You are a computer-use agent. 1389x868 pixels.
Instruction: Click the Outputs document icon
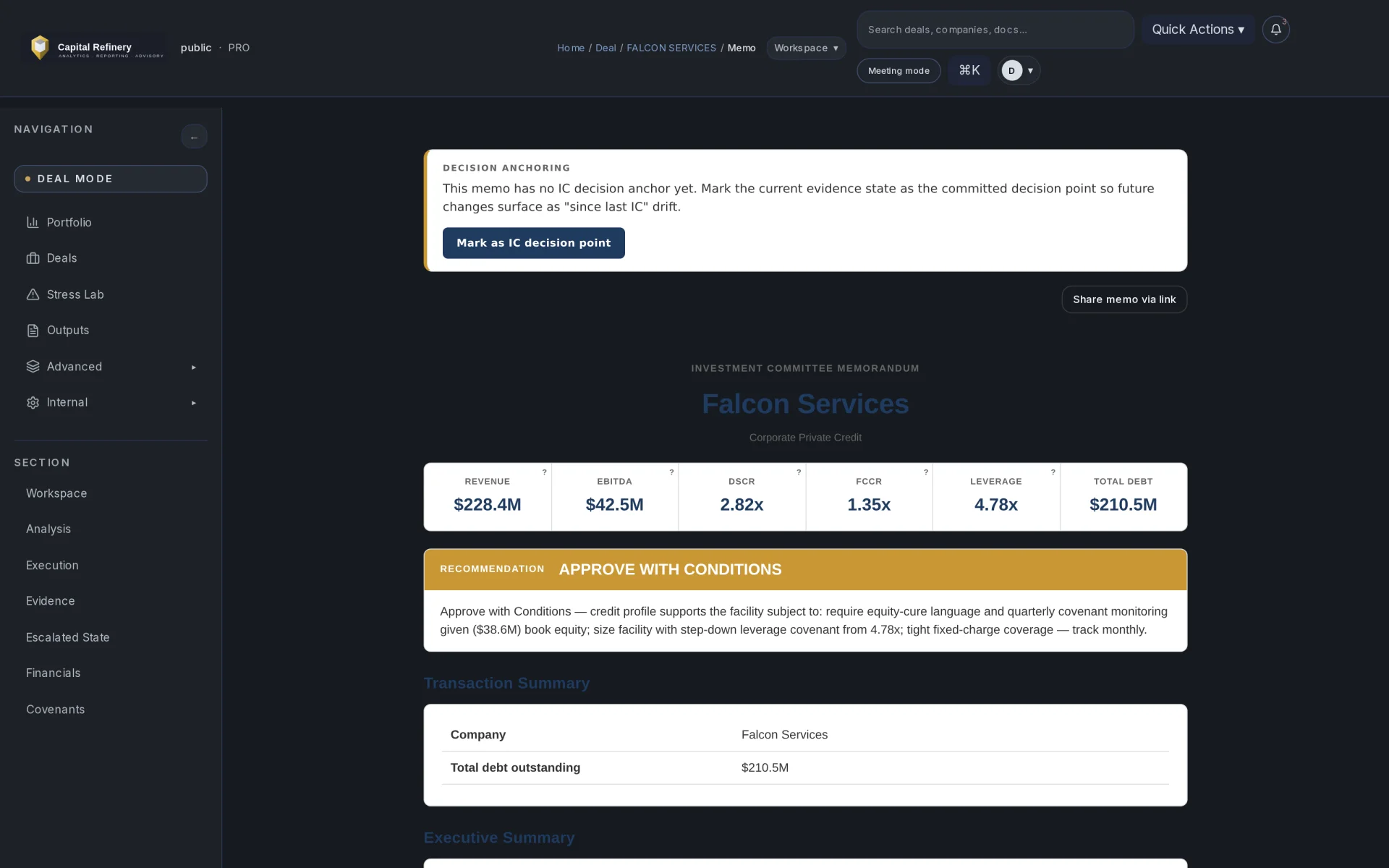(33, 331)
